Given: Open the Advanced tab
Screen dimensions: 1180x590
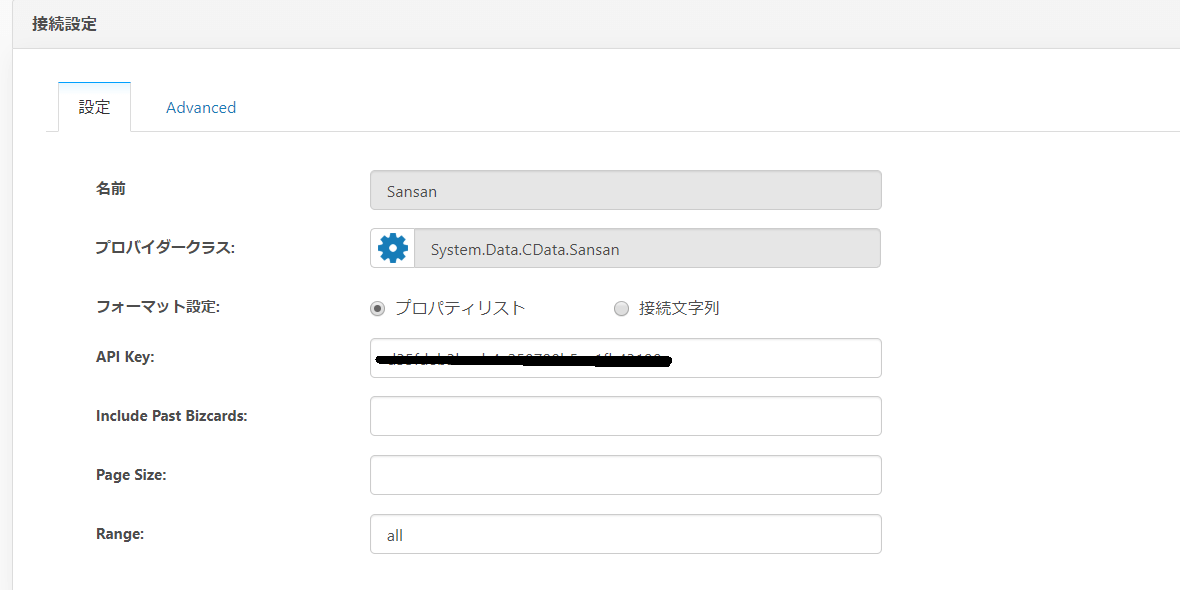Looking at the screenshot, I should pyautogui.click(x=201, y=107).
